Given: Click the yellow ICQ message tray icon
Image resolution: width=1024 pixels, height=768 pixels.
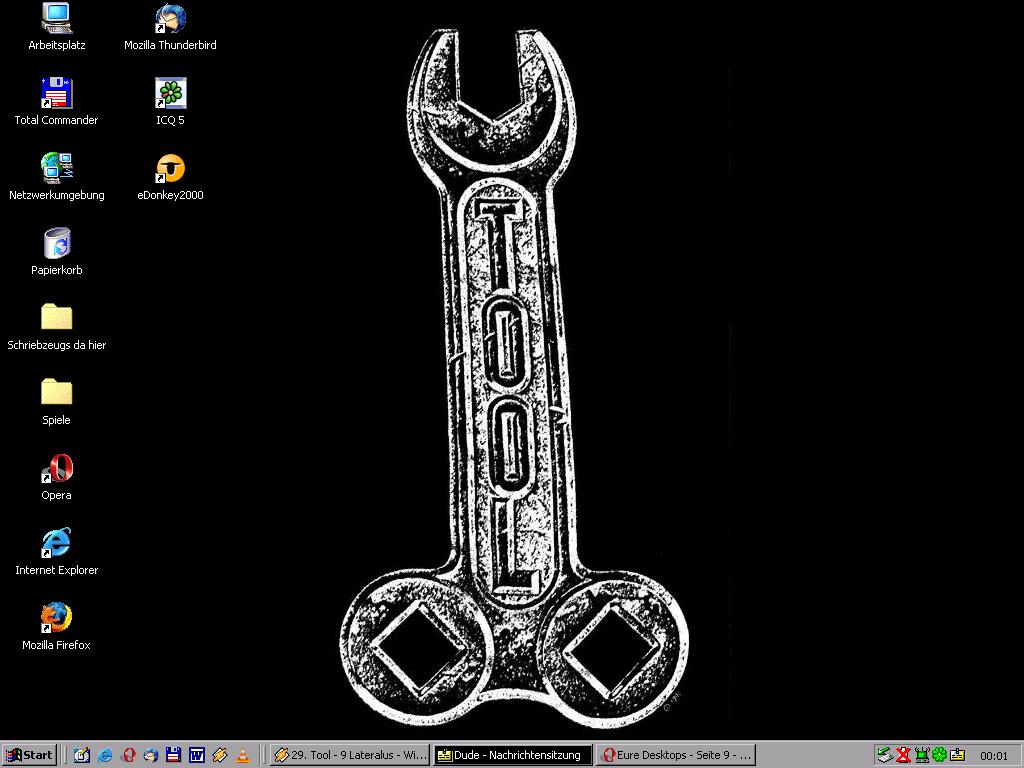Looking at the screenshot, I should [957, 755].
